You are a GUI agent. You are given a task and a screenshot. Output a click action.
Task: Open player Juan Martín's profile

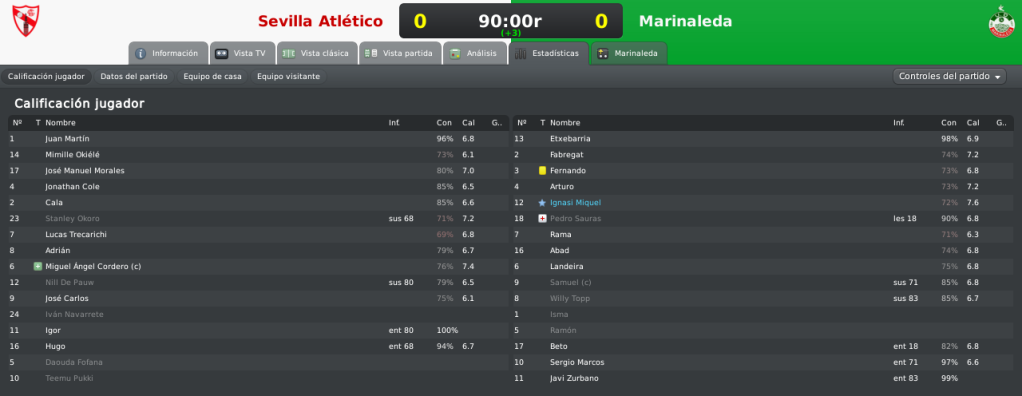click(68, 139)
